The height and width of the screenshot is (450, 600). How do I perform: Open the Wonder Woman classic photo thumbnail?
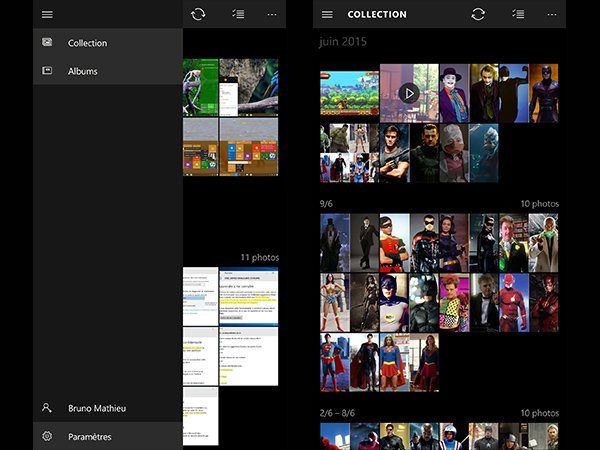pos(335,303)
